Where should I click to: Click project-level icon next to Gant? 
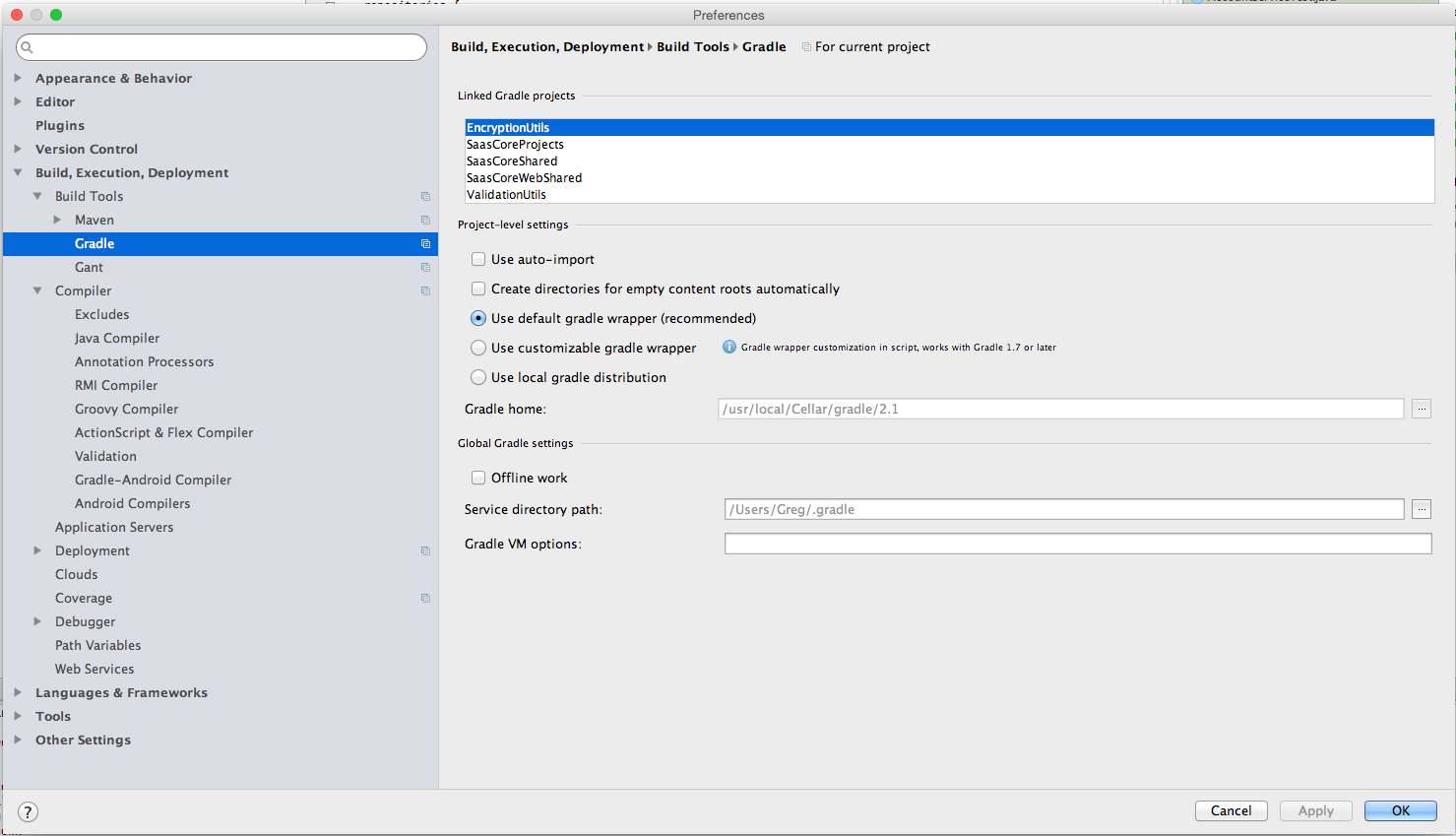point(425,268)
